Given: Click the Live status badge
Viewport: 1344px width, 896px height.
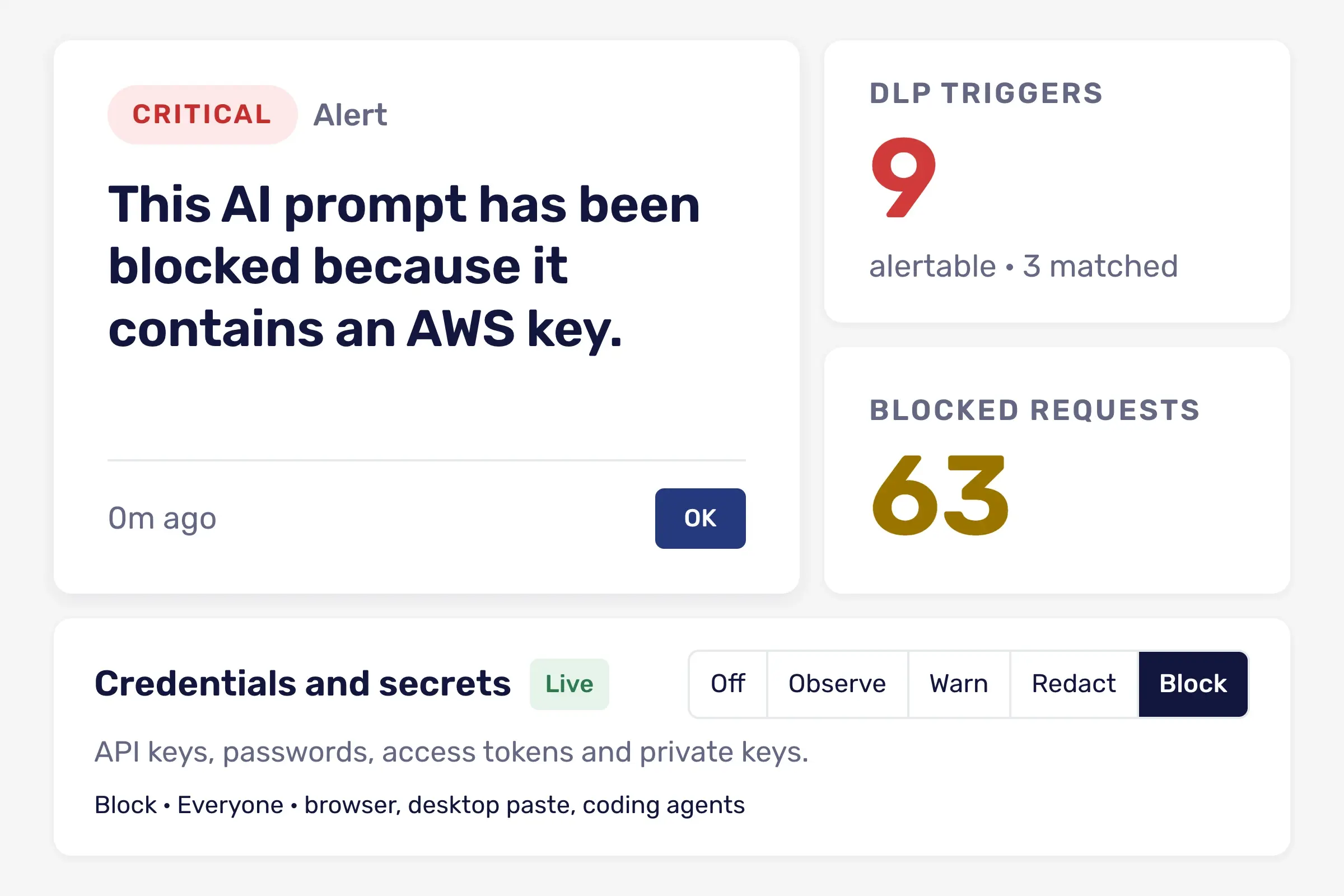Looking at the screenshot, I should coord(569,684).
